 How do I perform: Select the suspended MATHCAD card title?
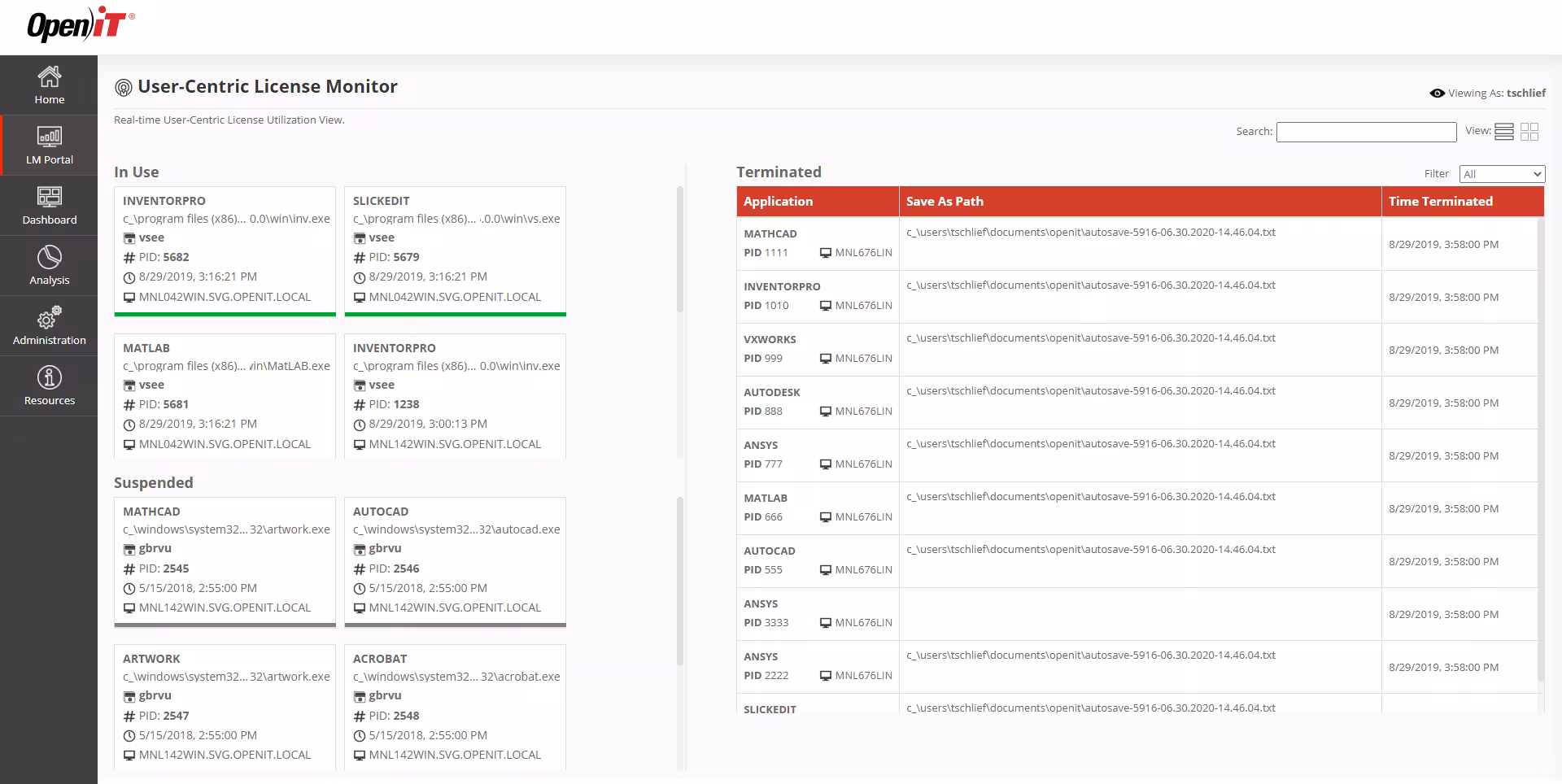pyautogui.click(x=151, y=512)
